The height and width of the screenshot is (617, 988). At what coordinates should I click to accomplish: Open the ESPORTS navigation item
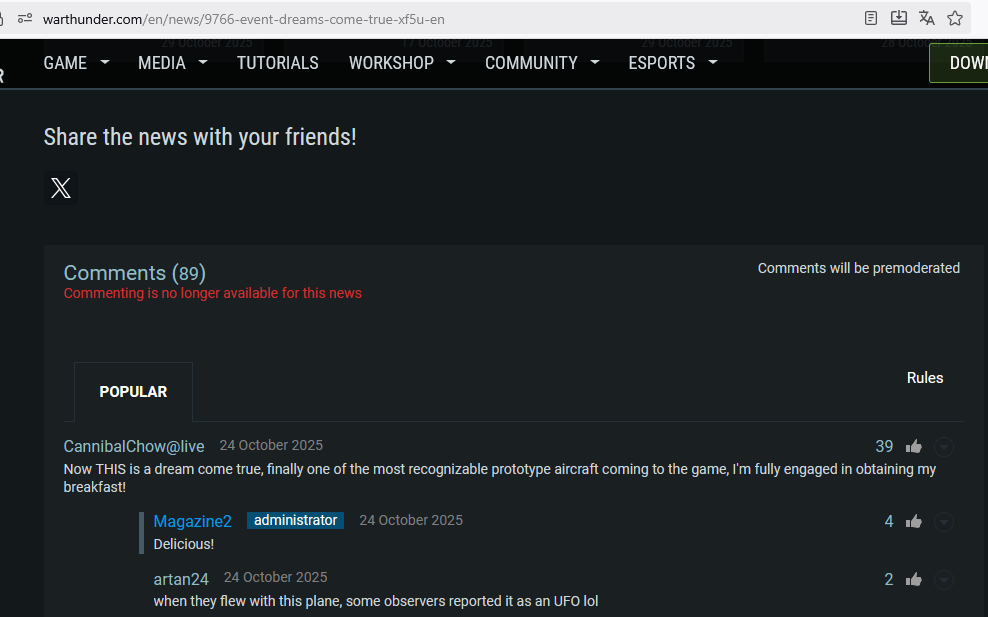point(662,63)
